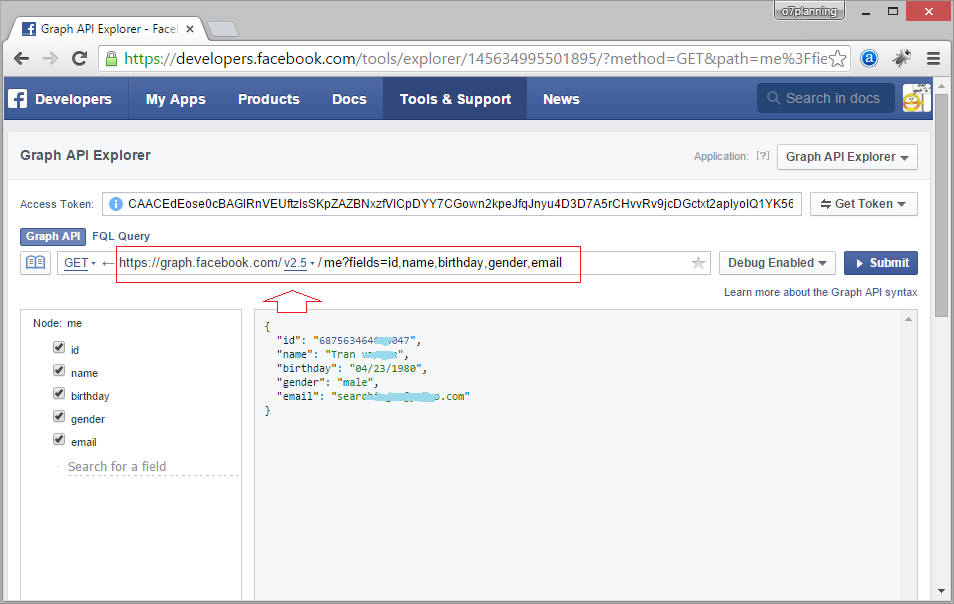Click the Facebook logo in navbar
This screenshot has height=604, width=954.
click(18, 99)
